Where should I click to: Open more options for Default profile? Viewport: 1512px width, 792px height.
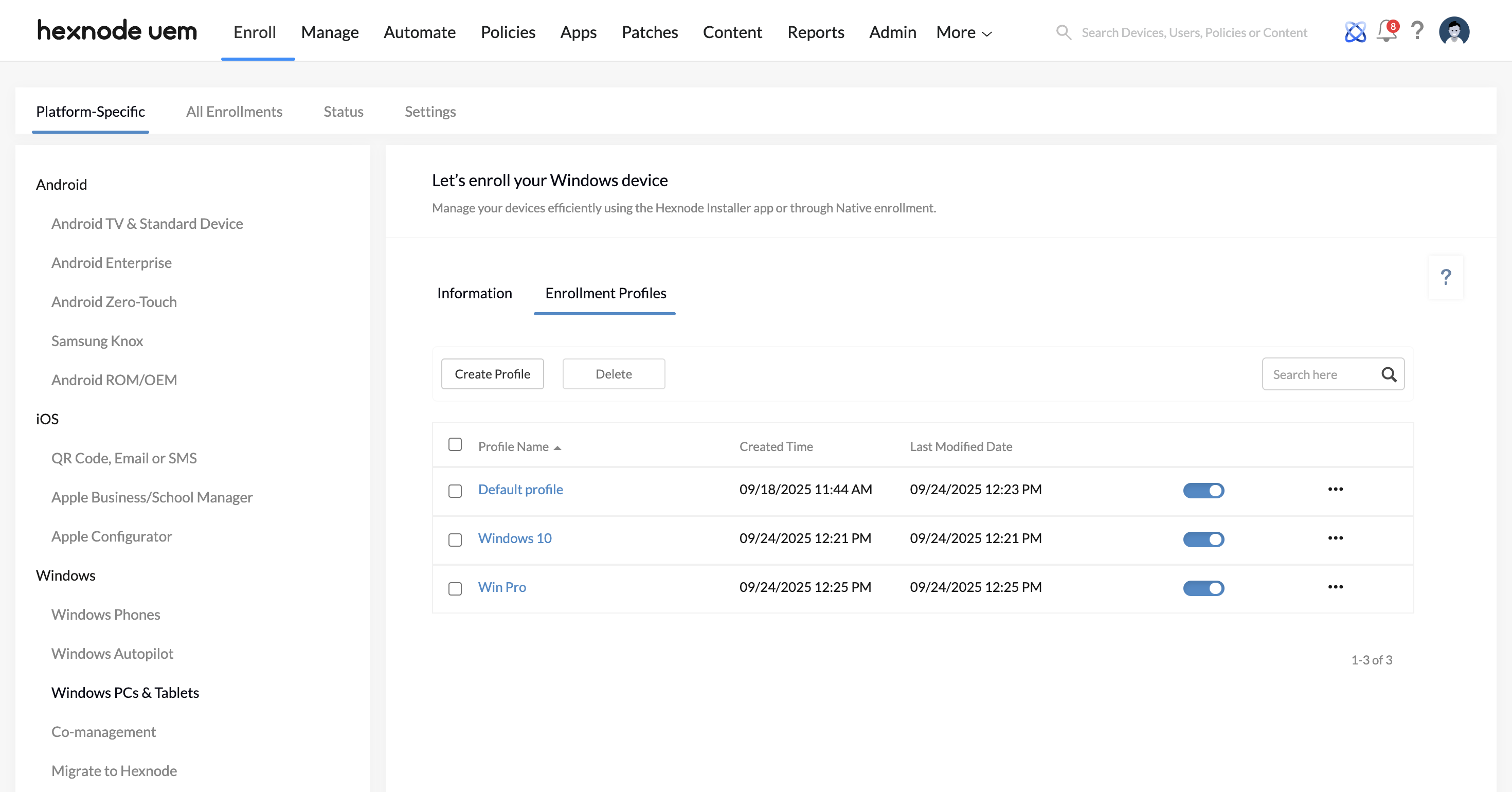(1335, 490)
